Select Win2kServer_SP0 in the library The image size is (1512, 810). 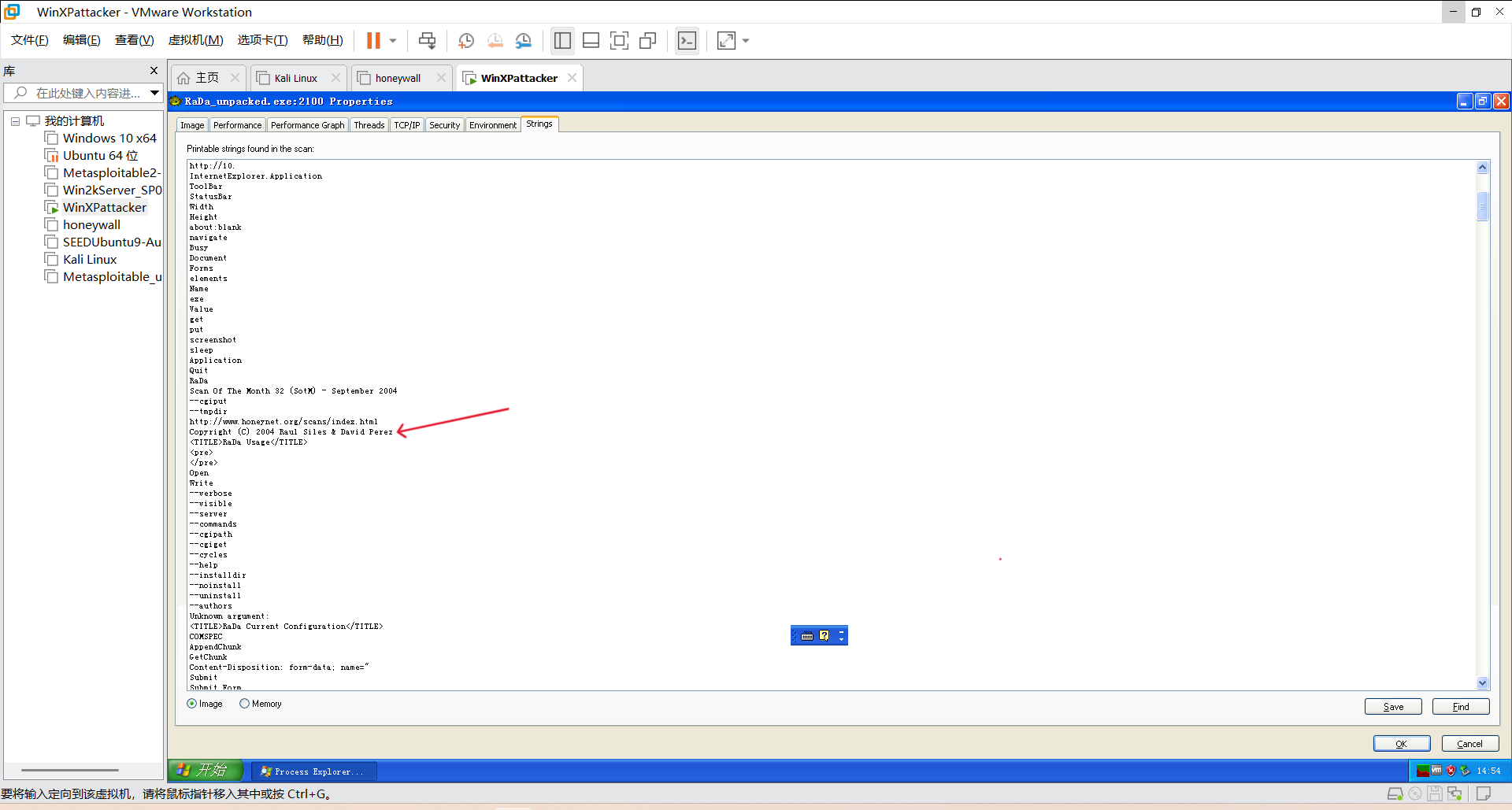click(112, 190)
